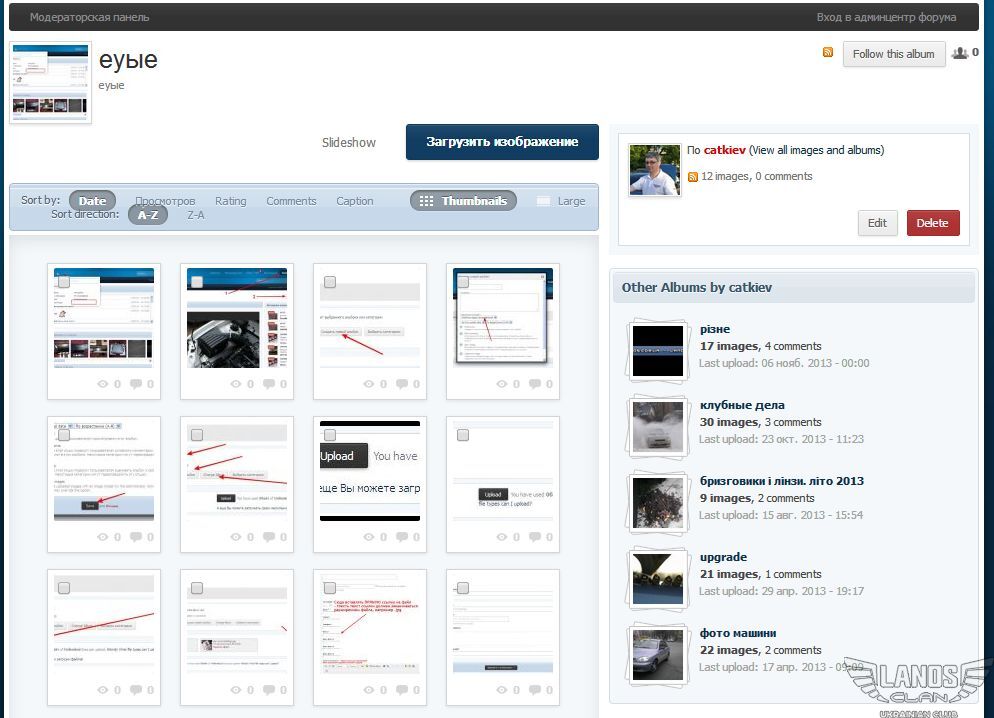This screenshot has width=994, height=718.
Task: Sort images by Comments
Action: (291, 201)
